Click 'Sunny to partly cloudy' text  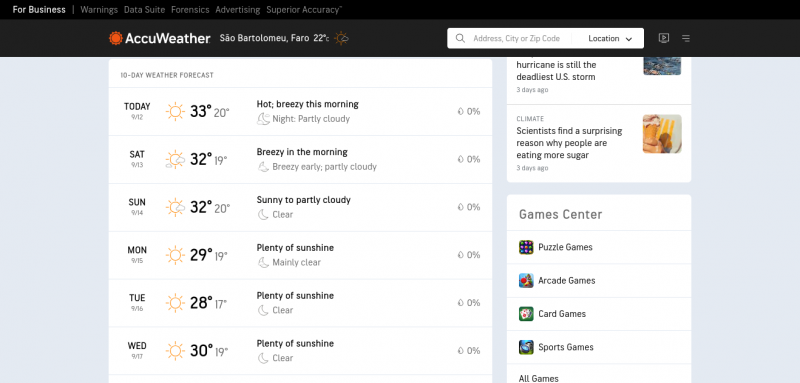(304, 200)
